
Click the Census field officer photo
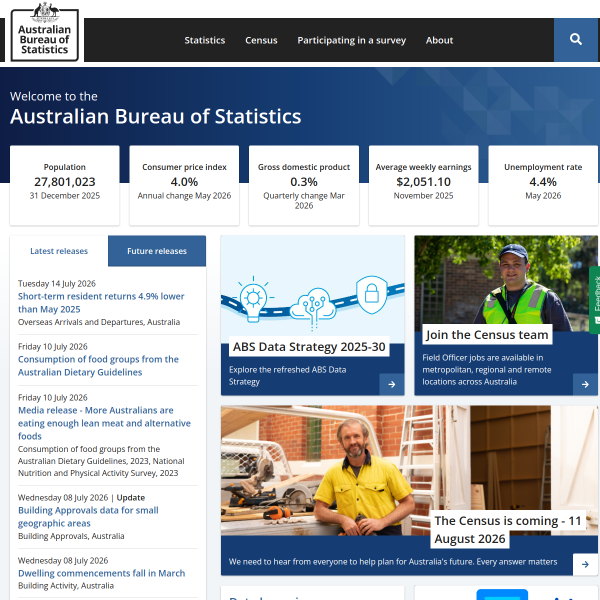point(506,283)
